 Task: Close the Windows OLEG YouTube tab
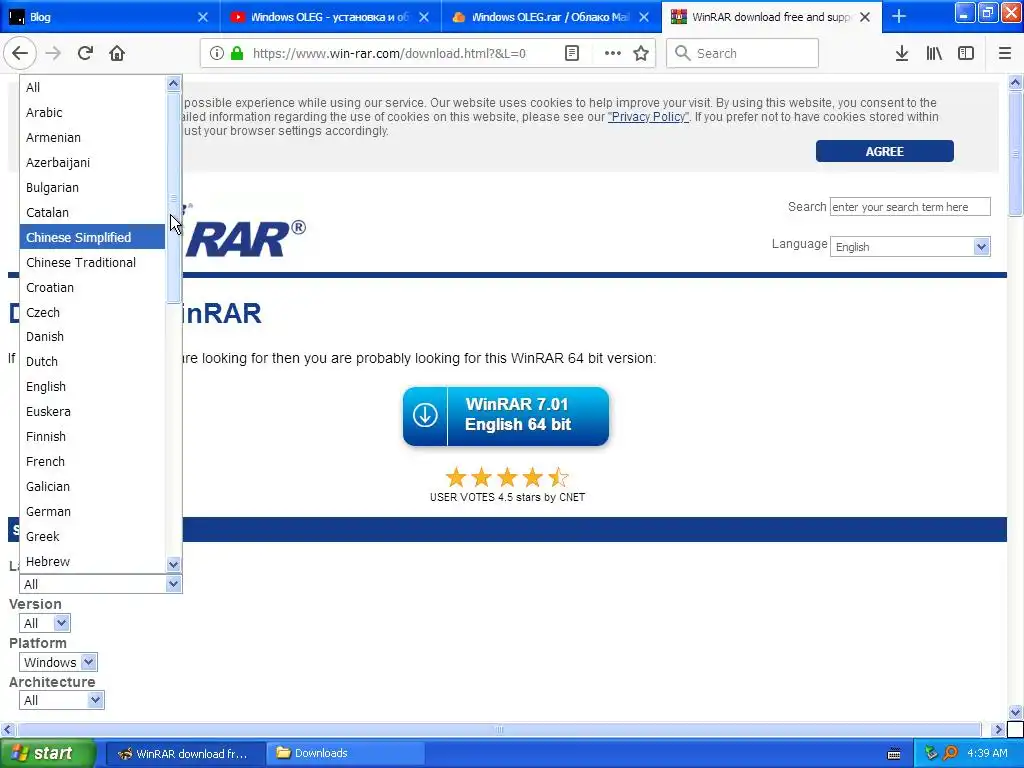(x=424, y=17)
